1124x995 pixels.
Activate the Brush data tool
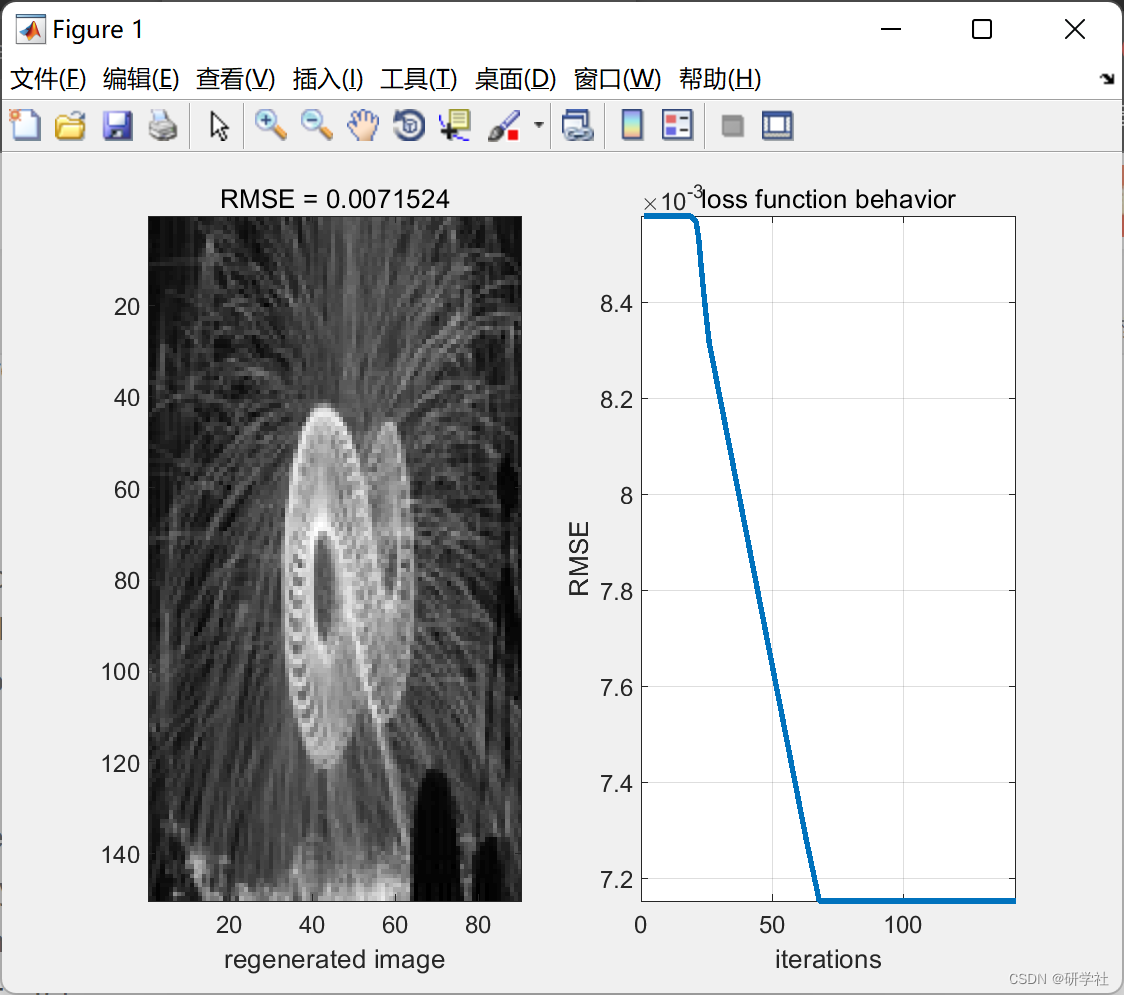click(503, 125)
